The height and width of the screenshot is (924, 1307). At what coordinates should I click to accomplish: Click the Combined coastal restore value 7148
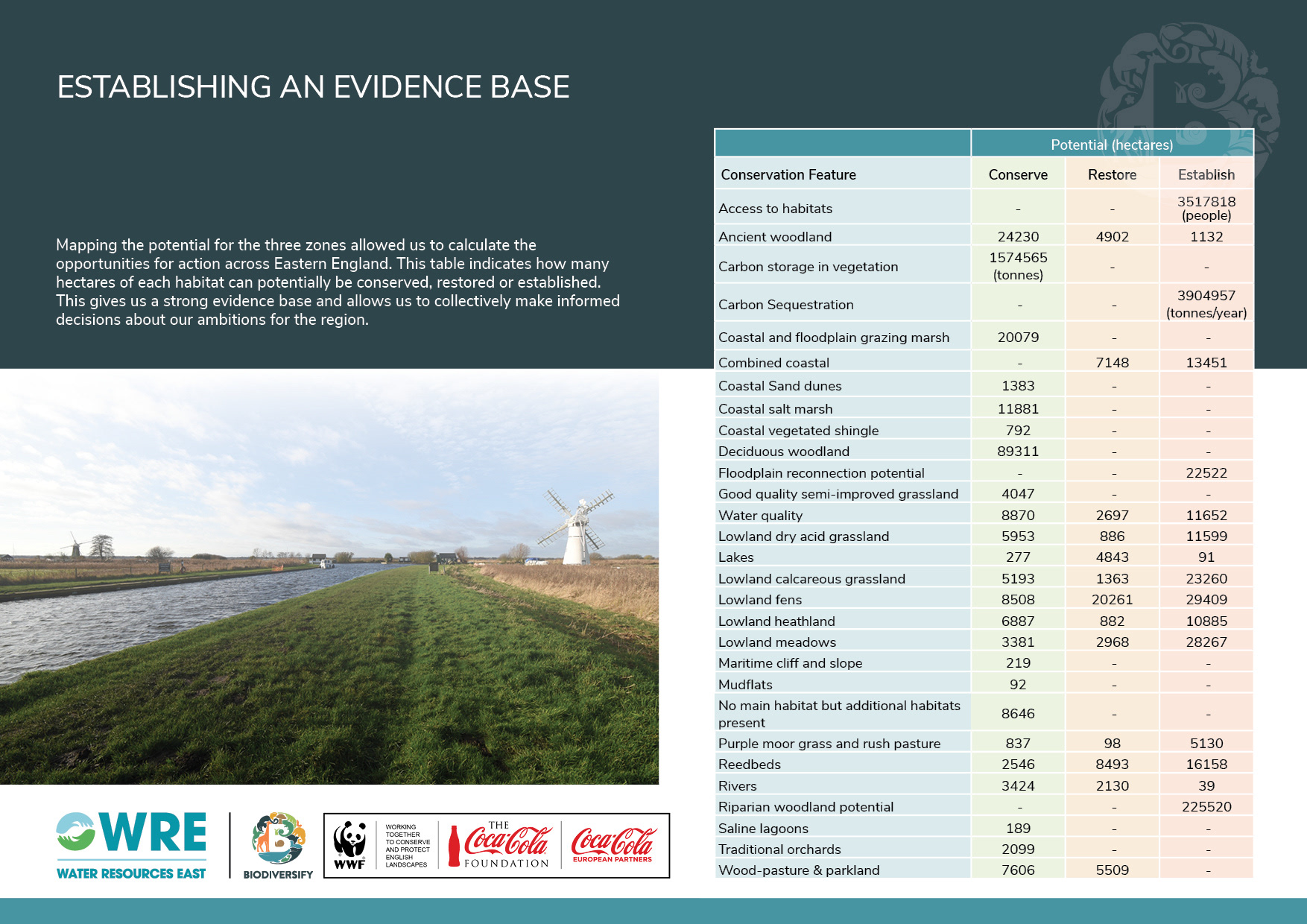pos(1112,363)
